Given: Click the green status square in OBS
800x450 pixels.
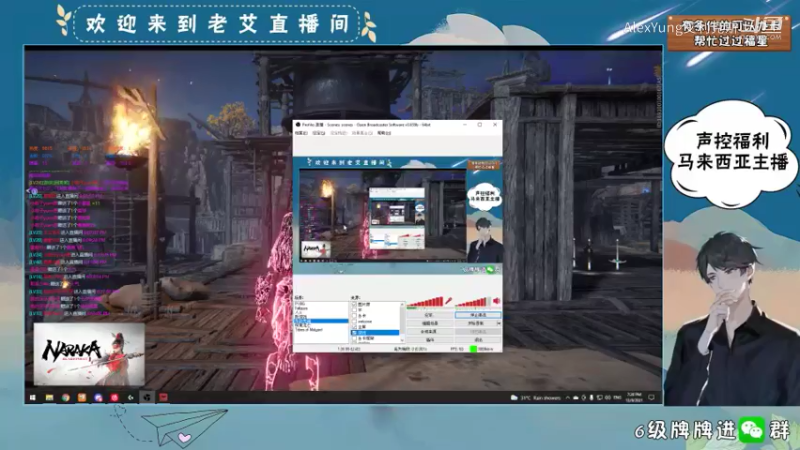Looking at the screenshot, I should pos(473,349).
